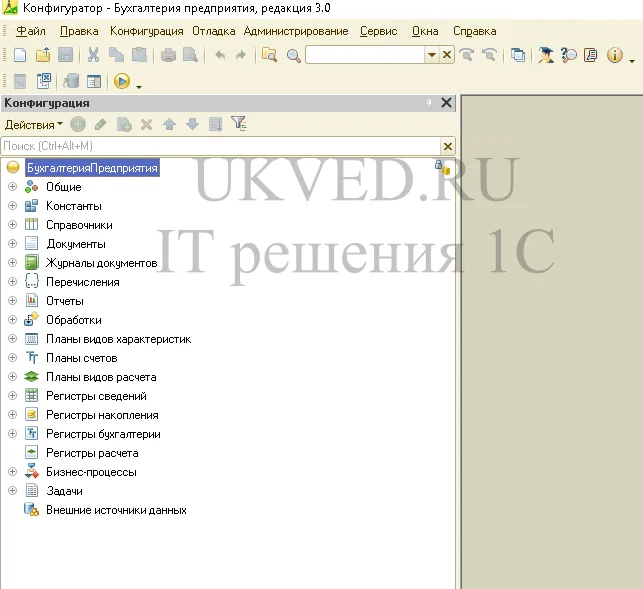This screenshot has height=589, width=643.
Task: Close the Конфигурация panel
Action: (446, 103)
